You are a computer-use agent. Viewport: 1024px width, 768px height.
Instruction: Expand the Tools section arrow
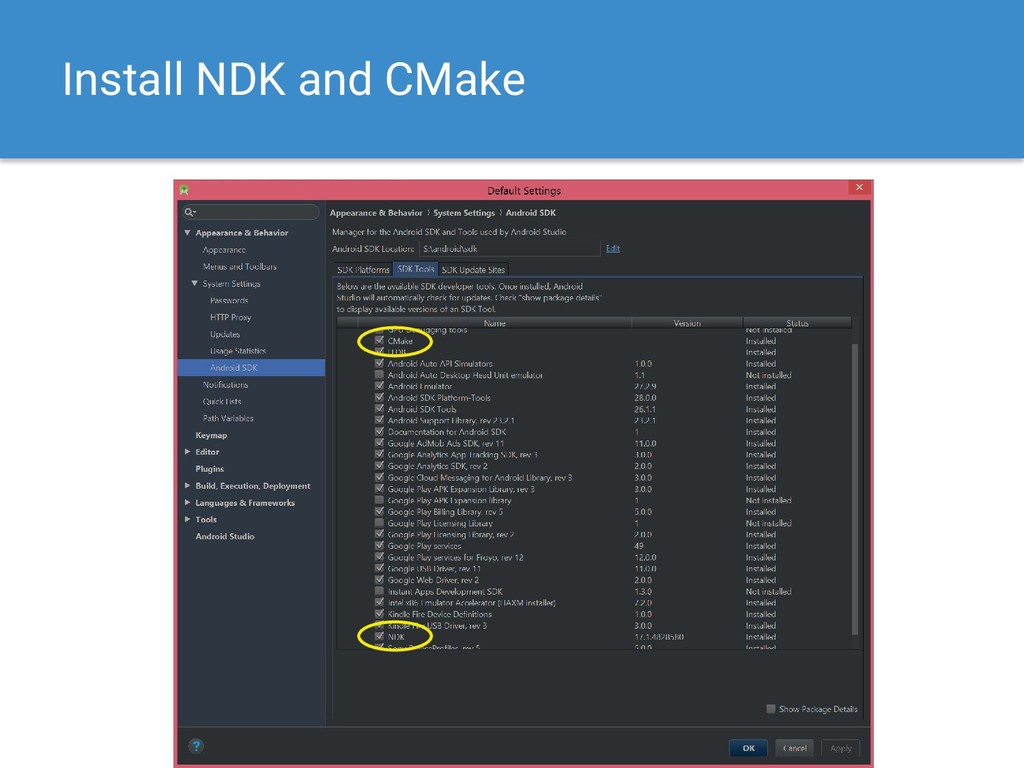click(x=187, y=519)
